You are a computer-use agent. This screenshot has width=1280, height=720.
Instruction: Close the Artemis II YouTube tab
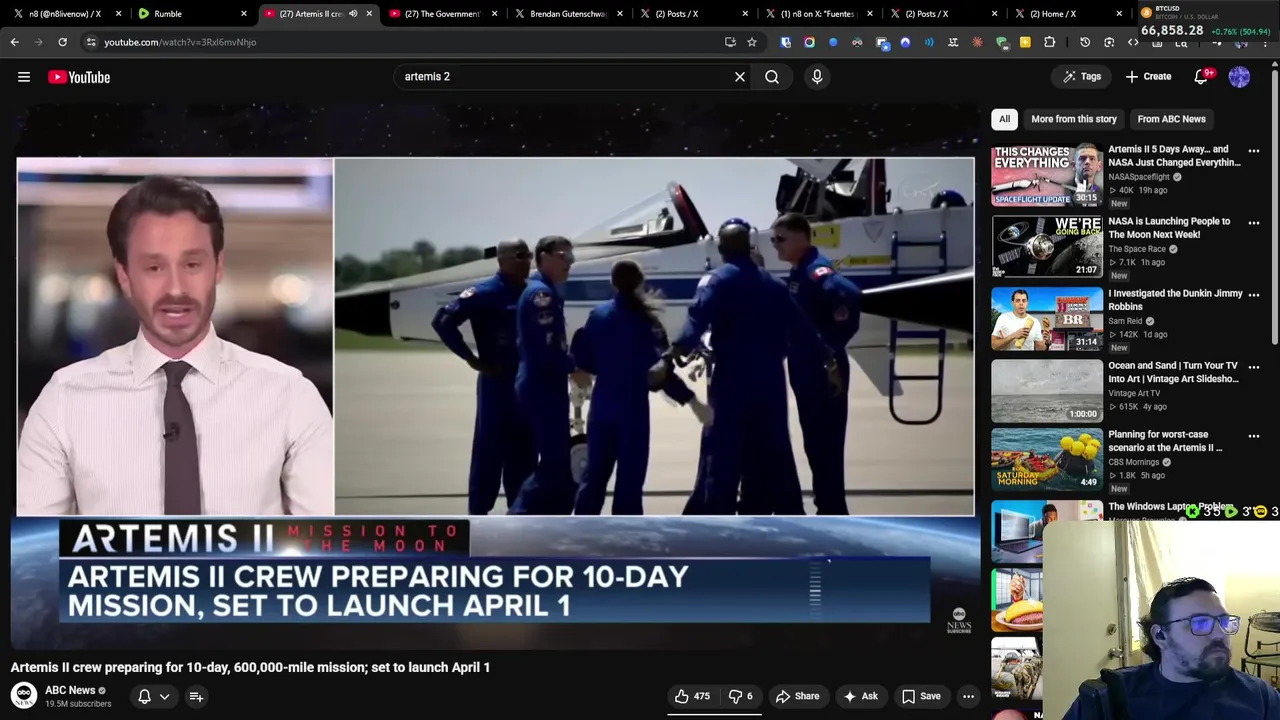coord(369,14)
